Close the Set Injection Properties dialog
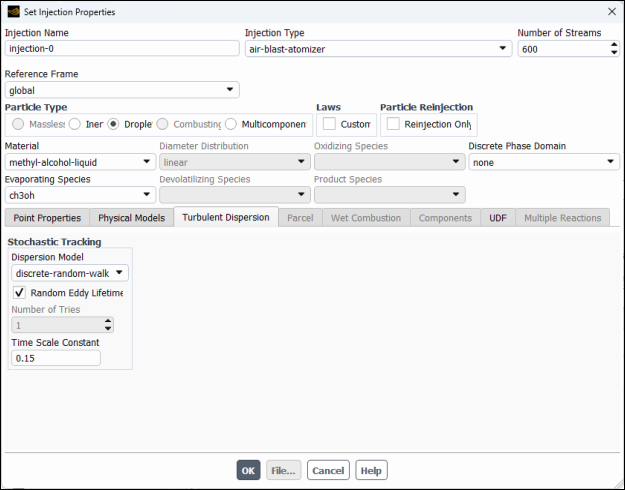 pyautogui.click(x=611, y=12)
